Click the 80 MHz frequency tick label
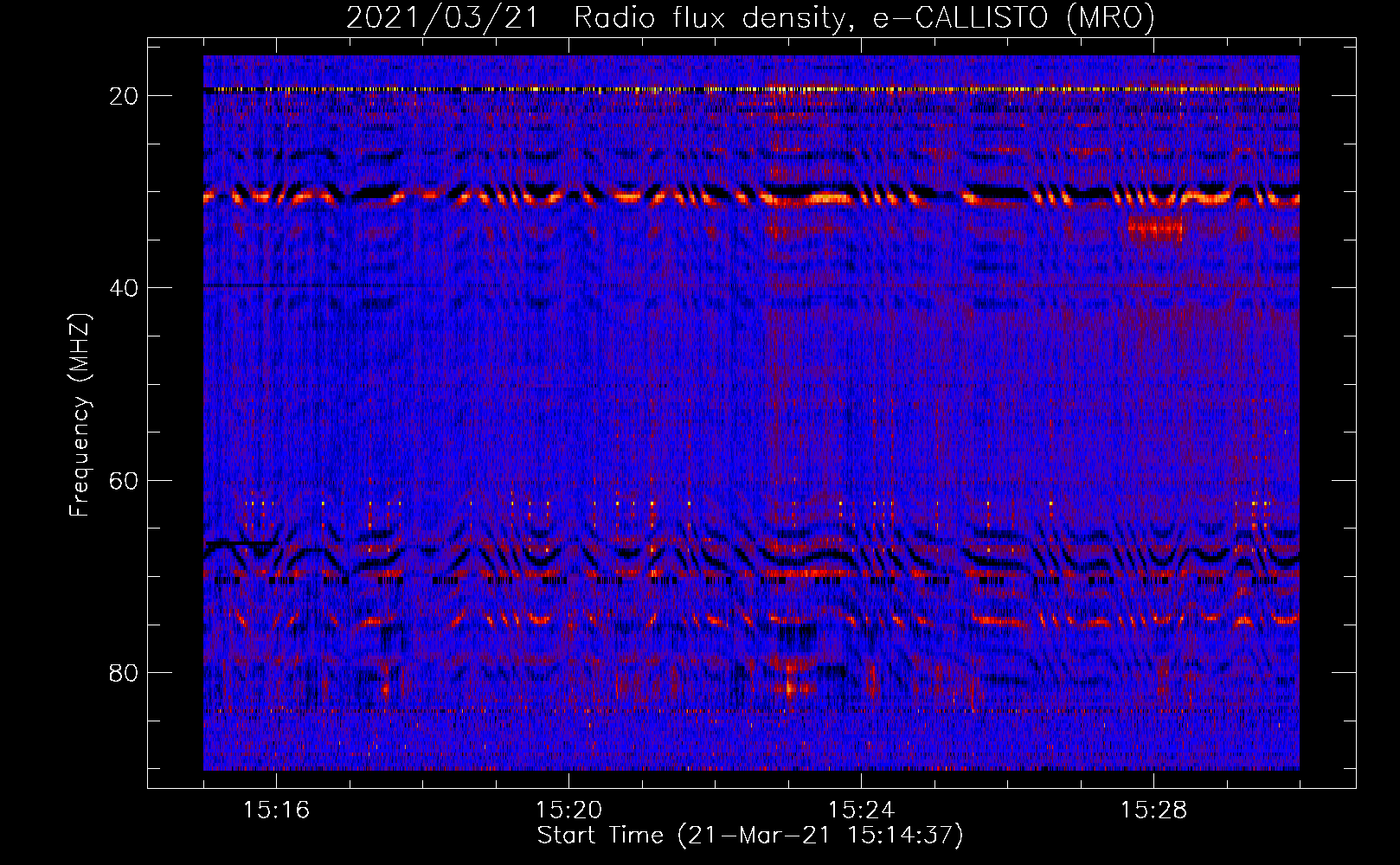This screenshot has height=865, width=1400. [124, 672]
